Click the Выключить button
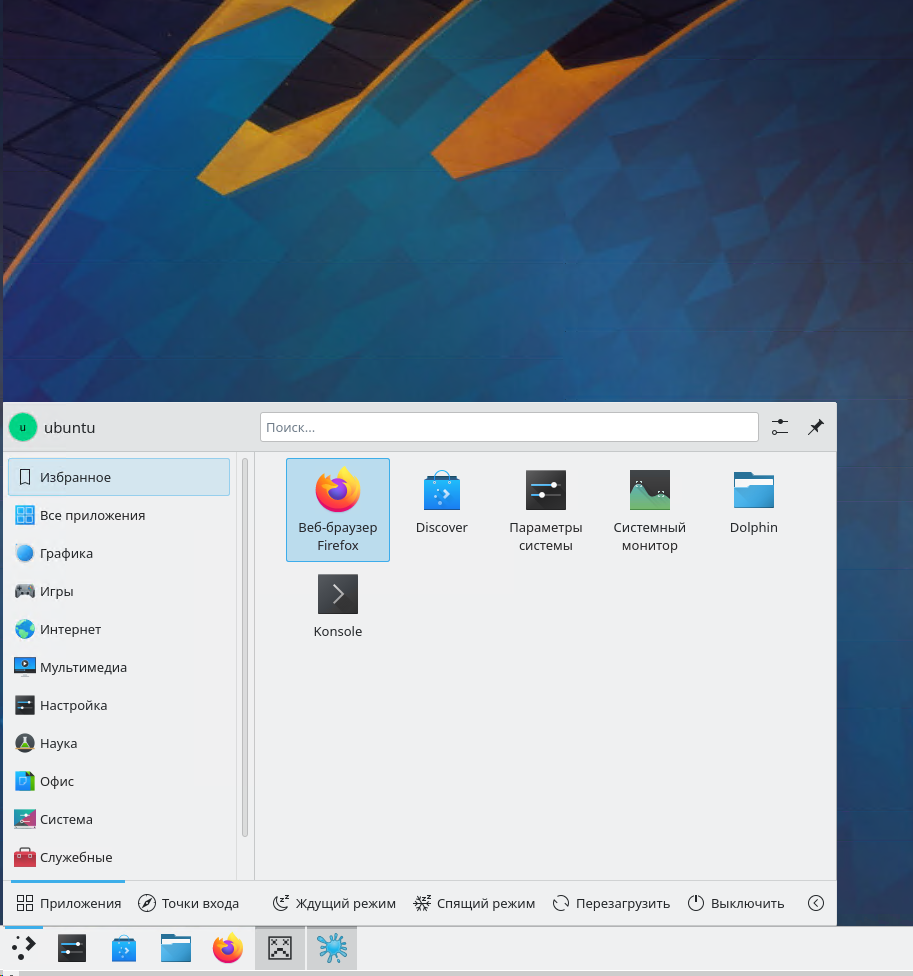The width and height of the screenshot is (913, 976). click(736, 902)
